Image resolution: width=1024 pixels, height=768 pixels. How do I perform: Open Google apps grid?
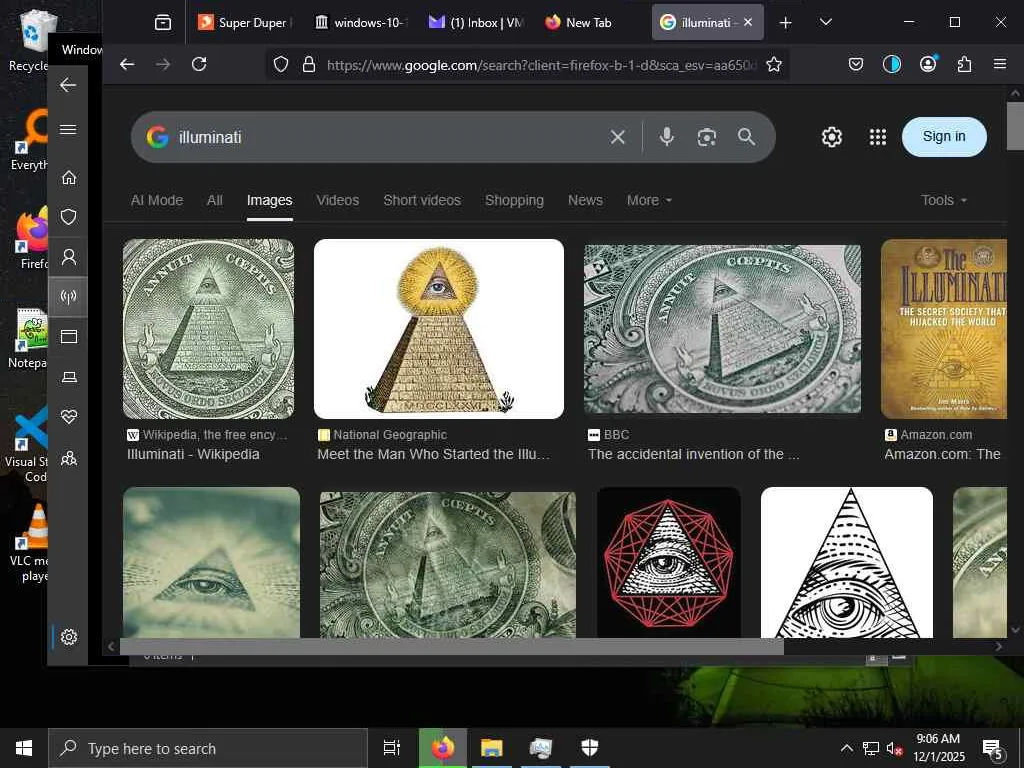tap(878, 137)
